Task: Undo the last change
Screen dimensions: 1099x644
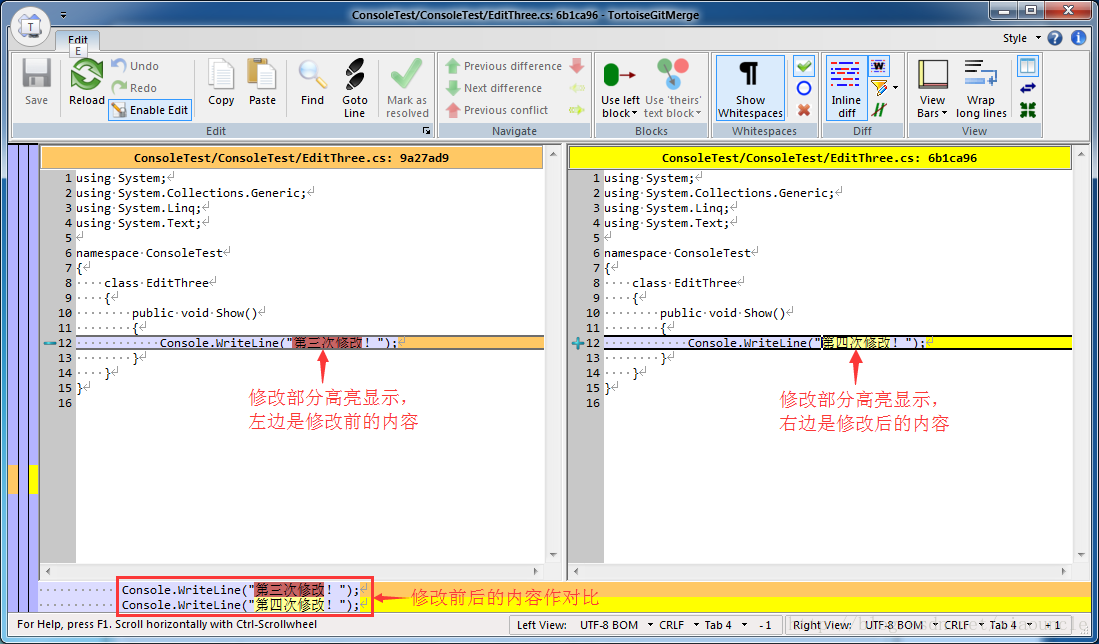Action: coord(135,66)
